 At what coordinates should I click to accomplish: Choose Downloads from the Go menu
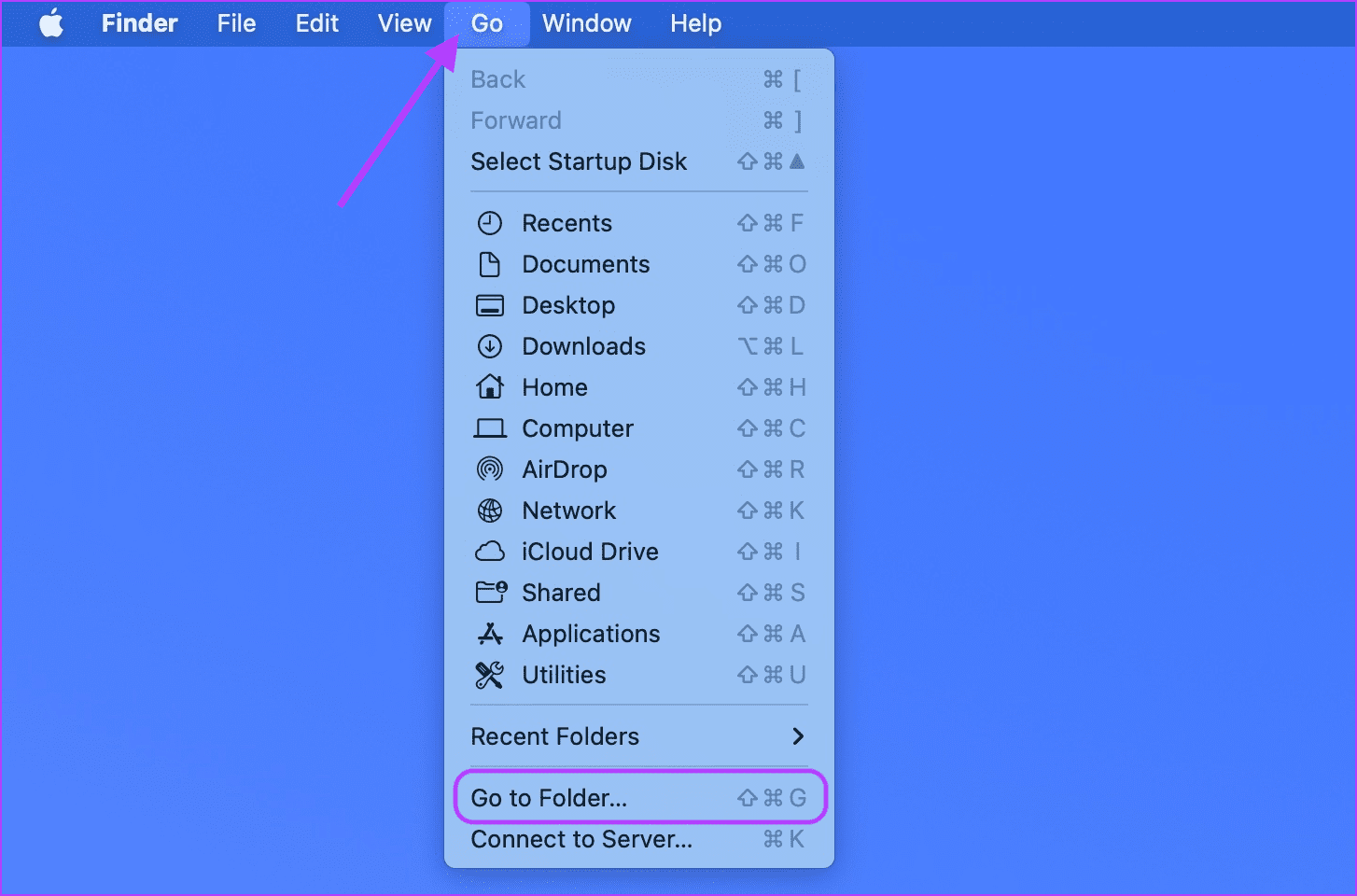pyautogui.click(x=639, y=346)
